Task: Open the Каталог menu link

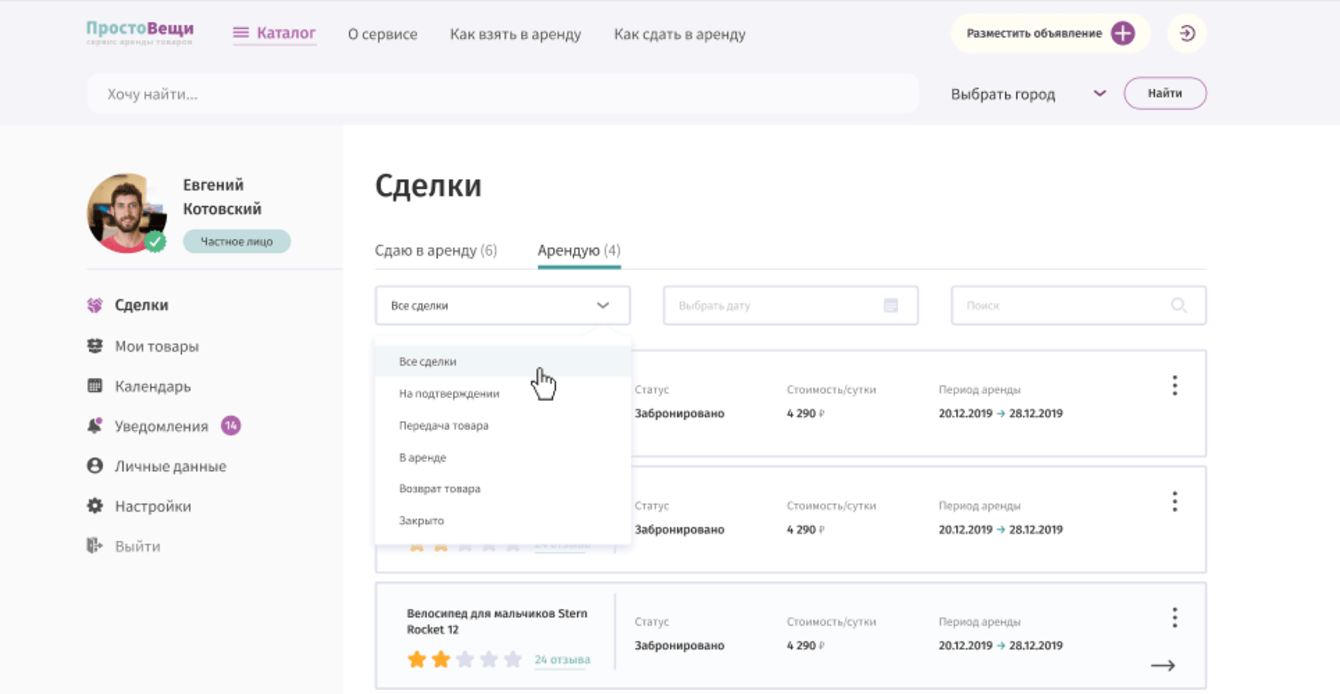Action: tap(286, 33)
